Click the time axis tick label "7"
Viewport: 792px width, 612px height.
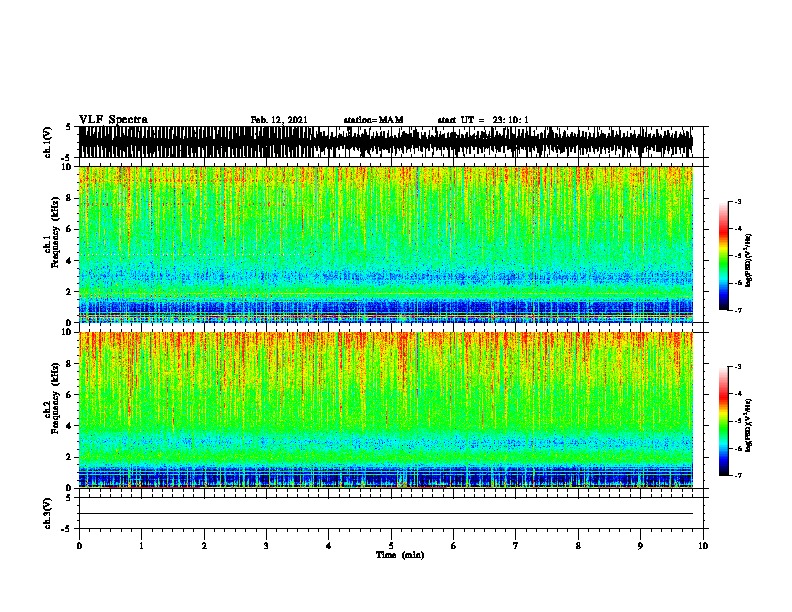tap(516, 546)
